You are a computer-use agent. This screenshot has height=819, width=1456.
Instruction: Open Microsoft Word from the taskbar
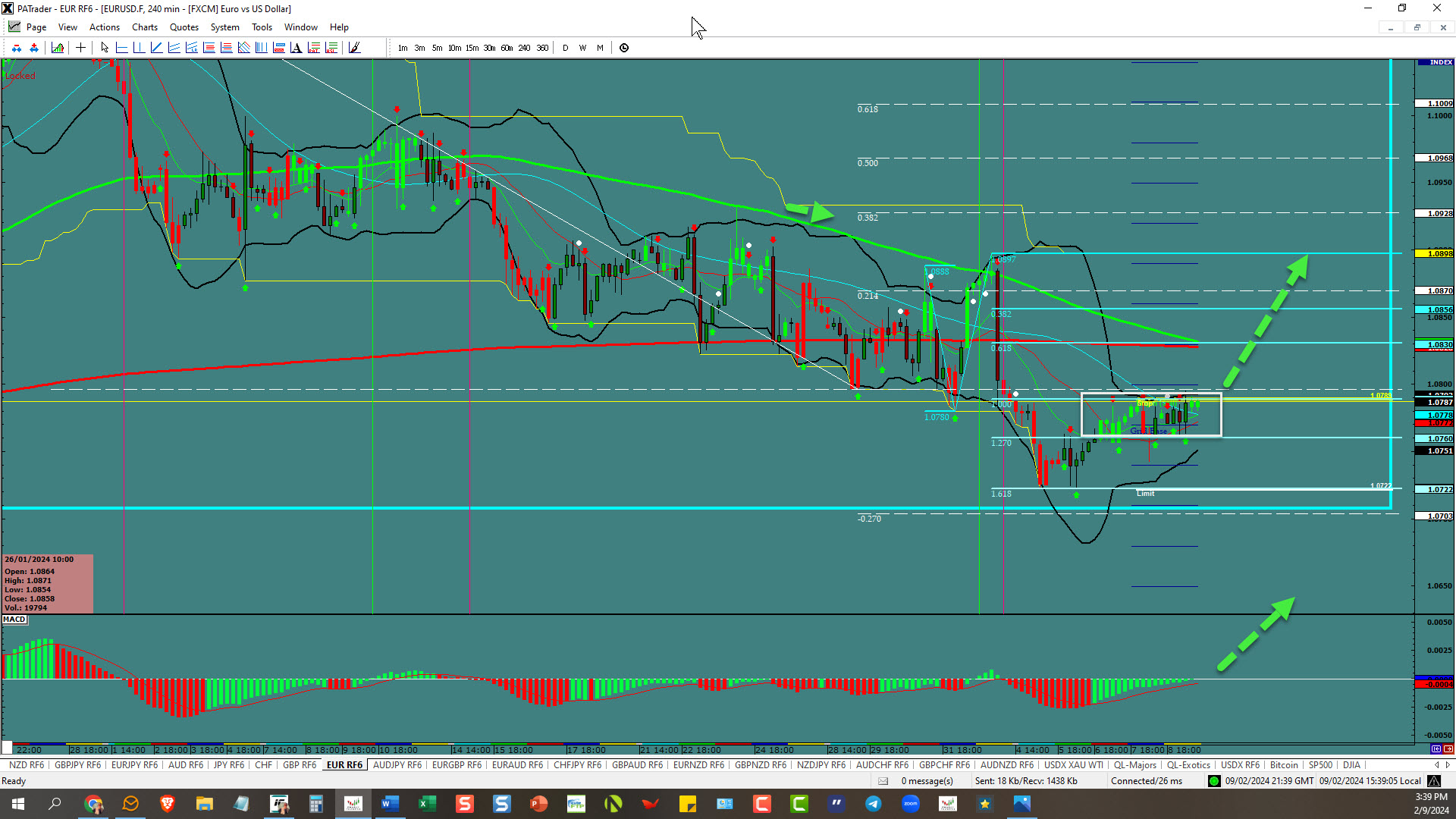point(391,804)
